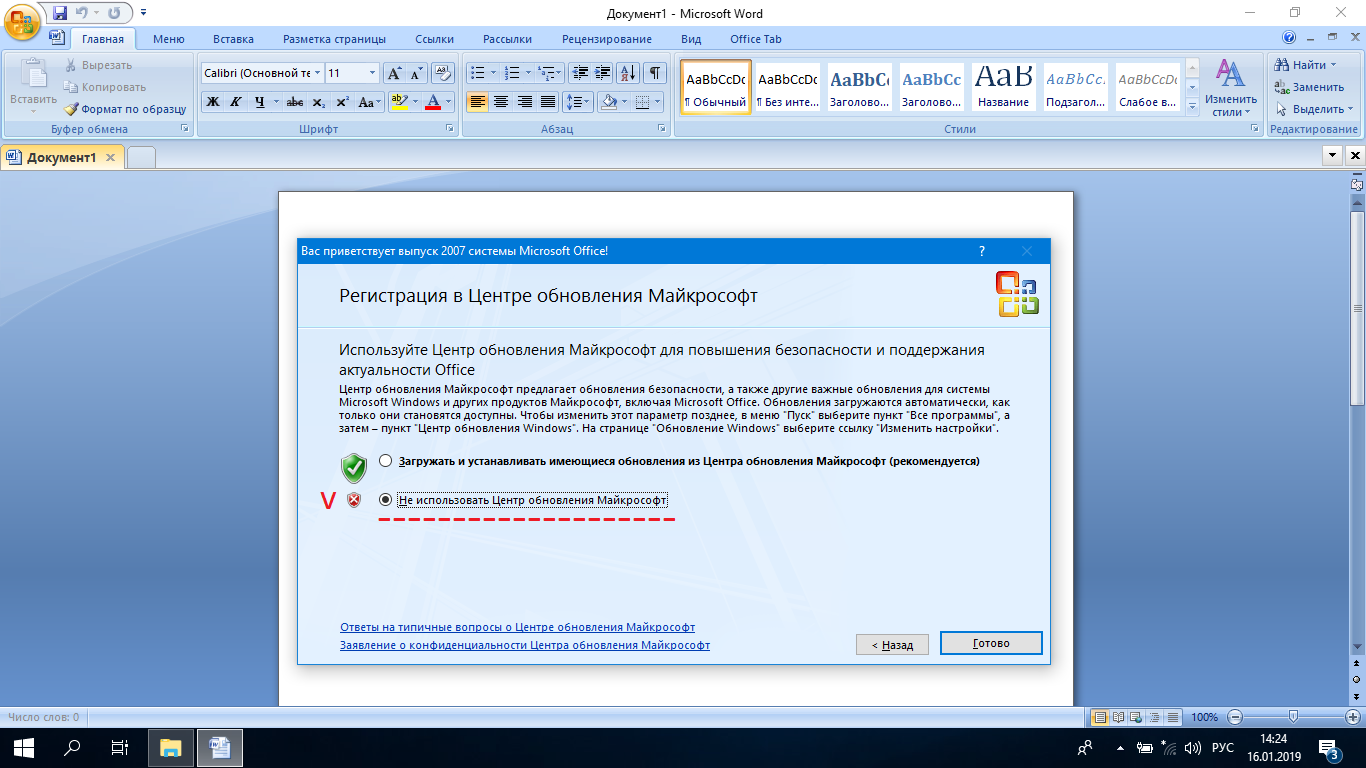This screenshot has width=1366, height=768.
Task: Toggle show paragraph marks icon
Action: click(654, 73)
